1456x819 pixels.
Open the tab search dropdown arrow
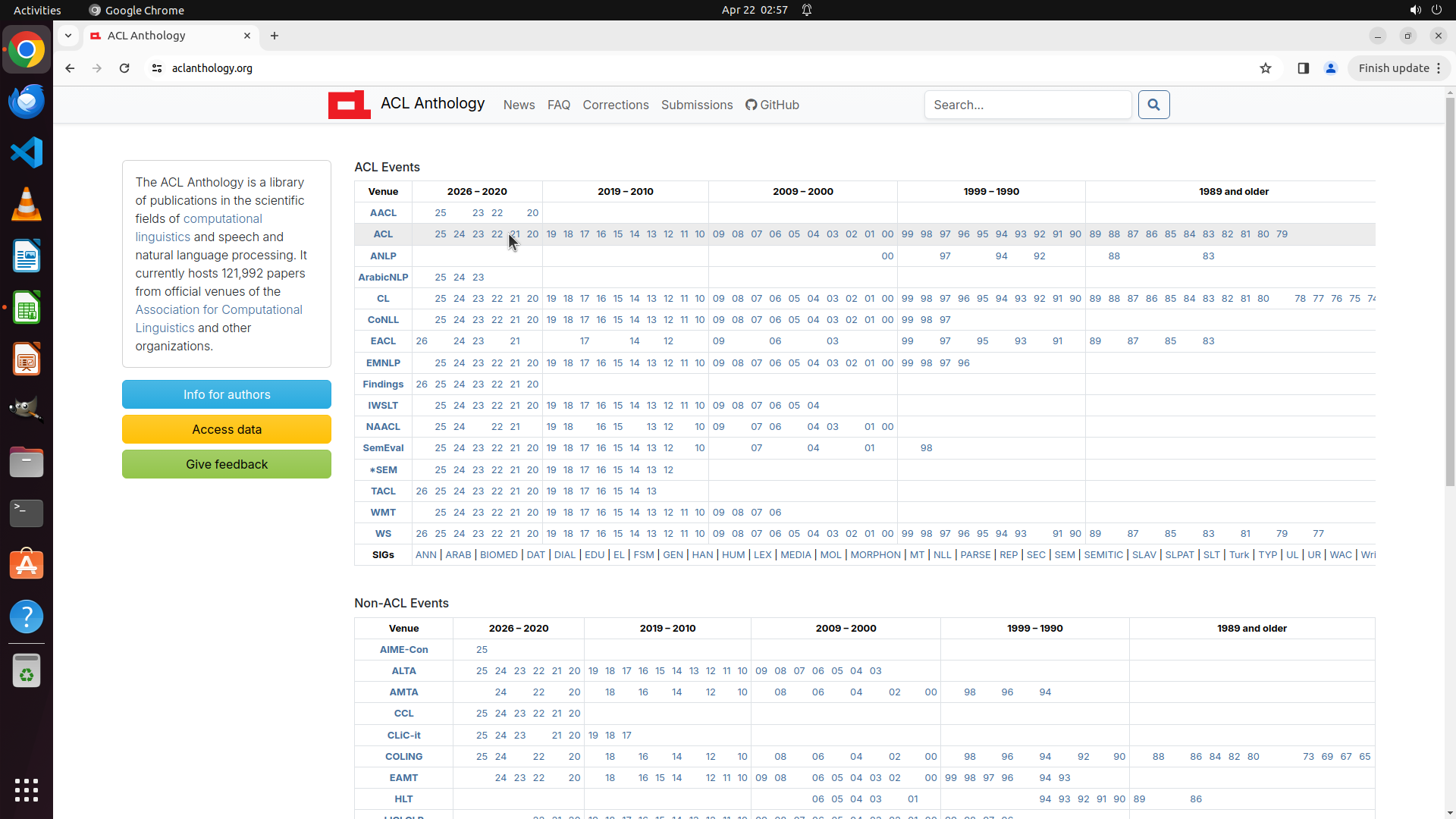click(68, 36)
